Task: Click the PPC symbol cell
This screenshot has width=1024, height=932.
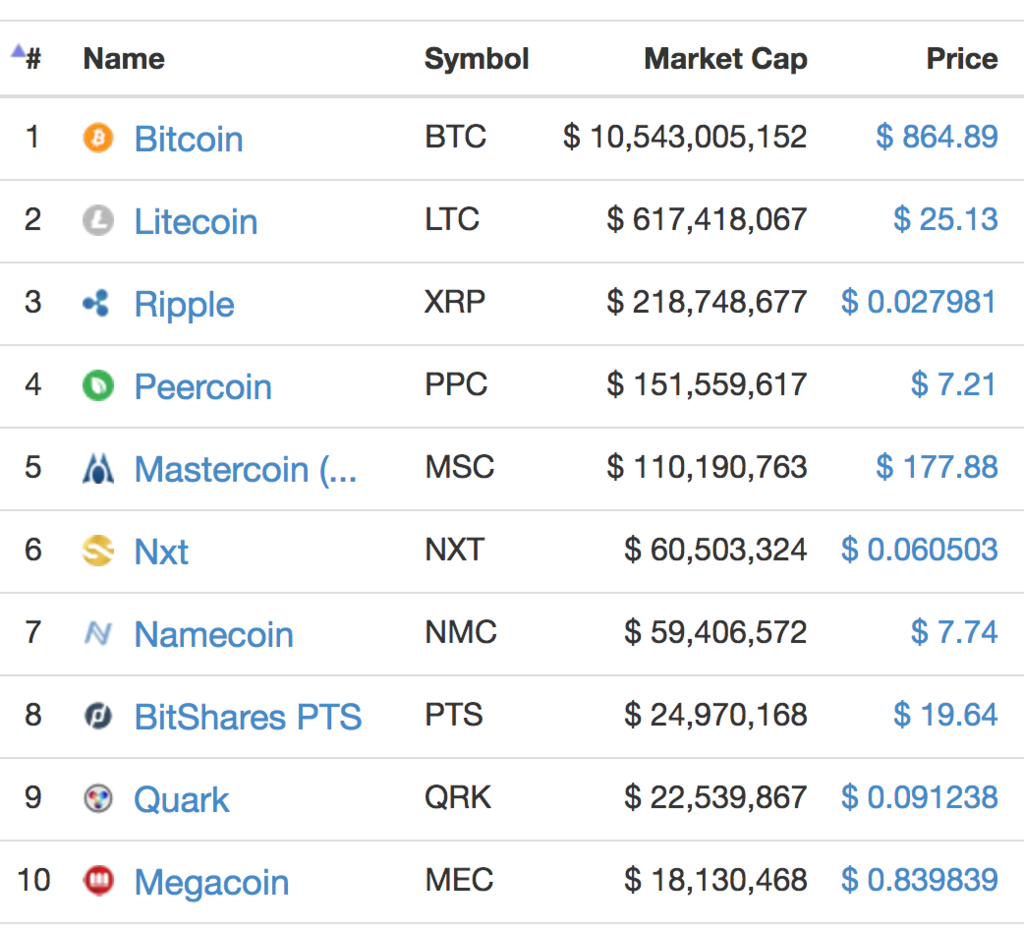Action: (x=456, y=385)
